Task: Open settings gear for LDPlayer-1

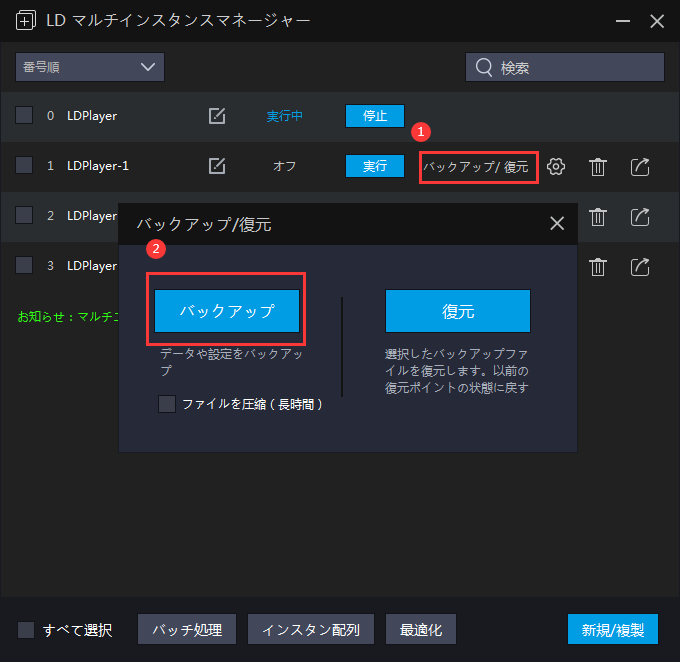Action: [556, 167]
